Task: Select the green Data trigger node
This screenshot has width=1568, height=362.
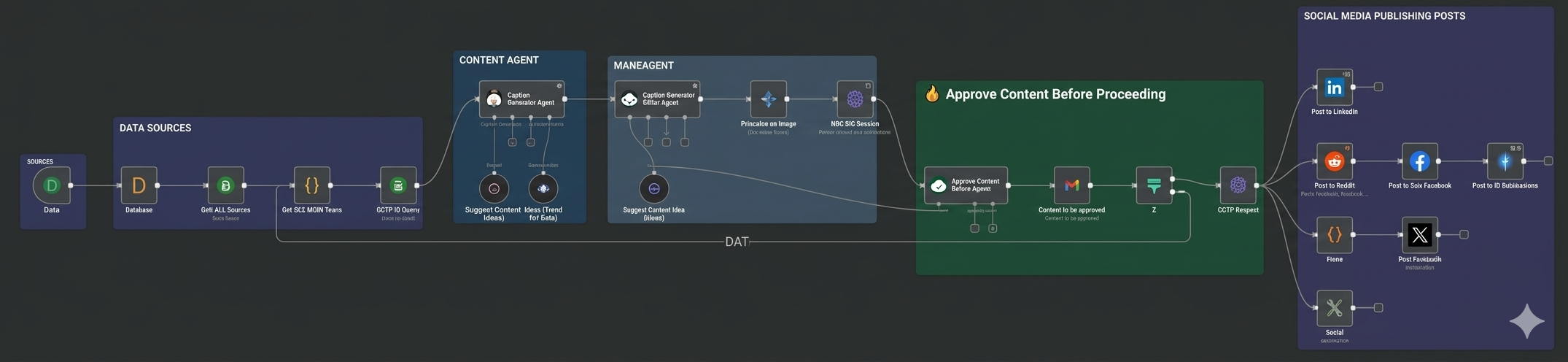Action: click(52, 185)
